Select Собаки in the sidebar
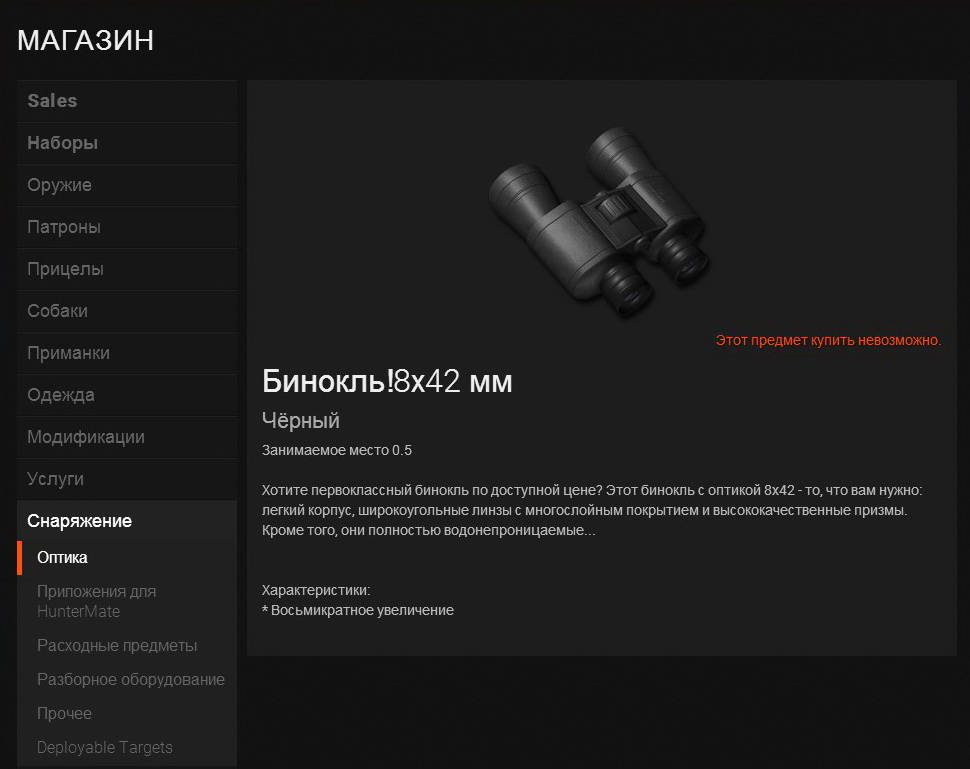This screenshot has width=970, height=769. (127, 311)
